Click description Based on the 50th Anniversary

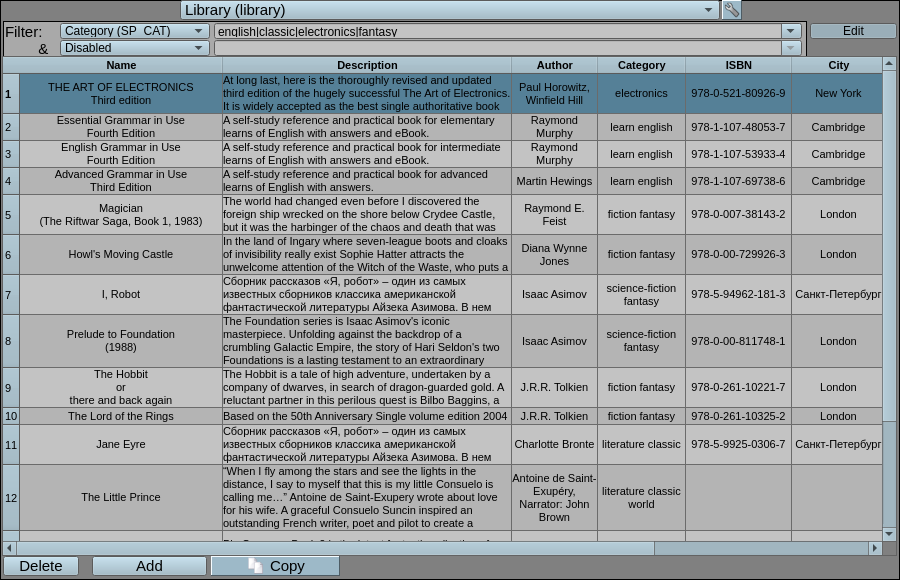pyautogui.click(x=367, y=416)
